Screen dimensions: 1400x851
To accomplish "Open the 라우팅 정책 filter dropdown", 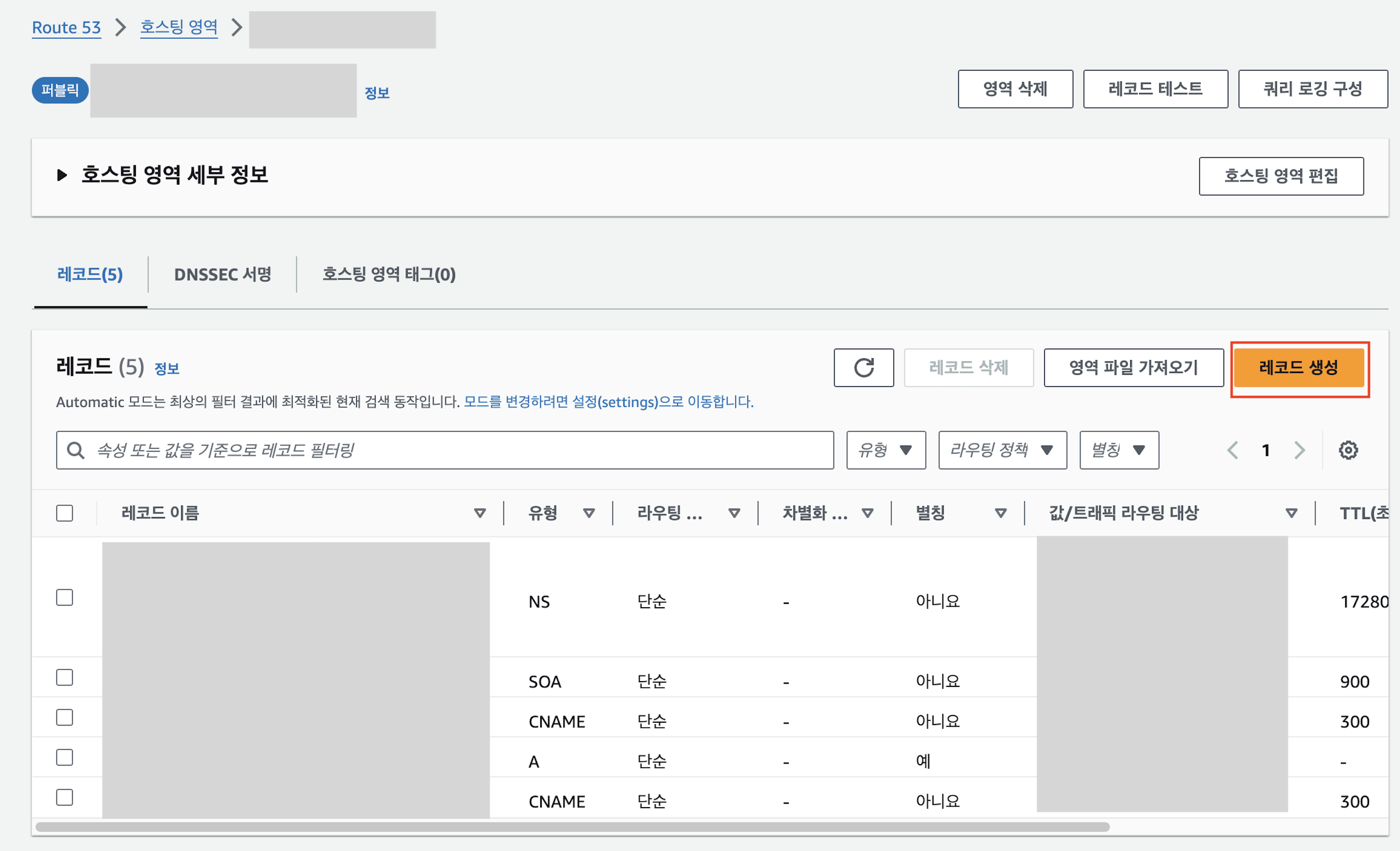I will pos(1002,450).
